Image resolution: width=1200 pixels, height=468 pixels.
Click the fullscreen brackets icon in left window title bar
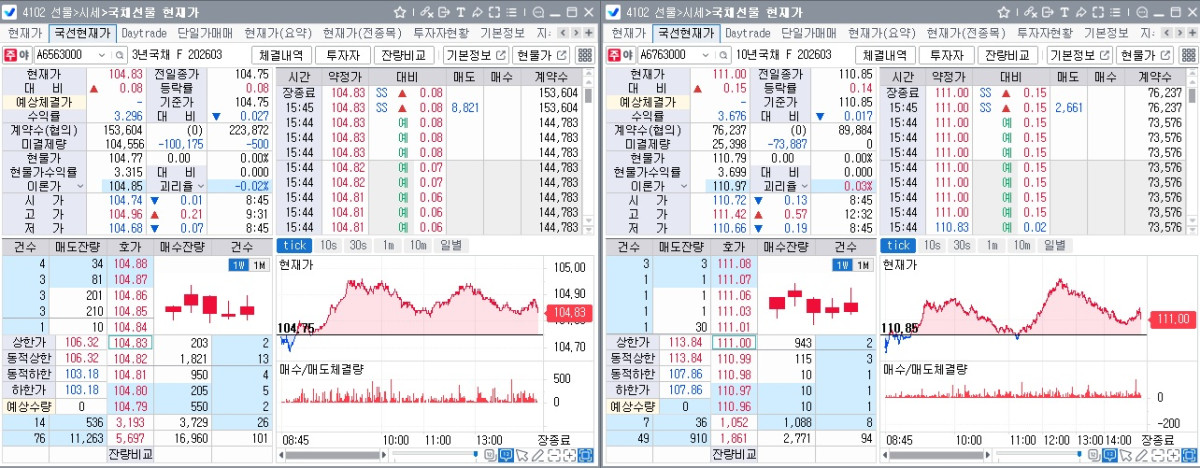point(493,13)
